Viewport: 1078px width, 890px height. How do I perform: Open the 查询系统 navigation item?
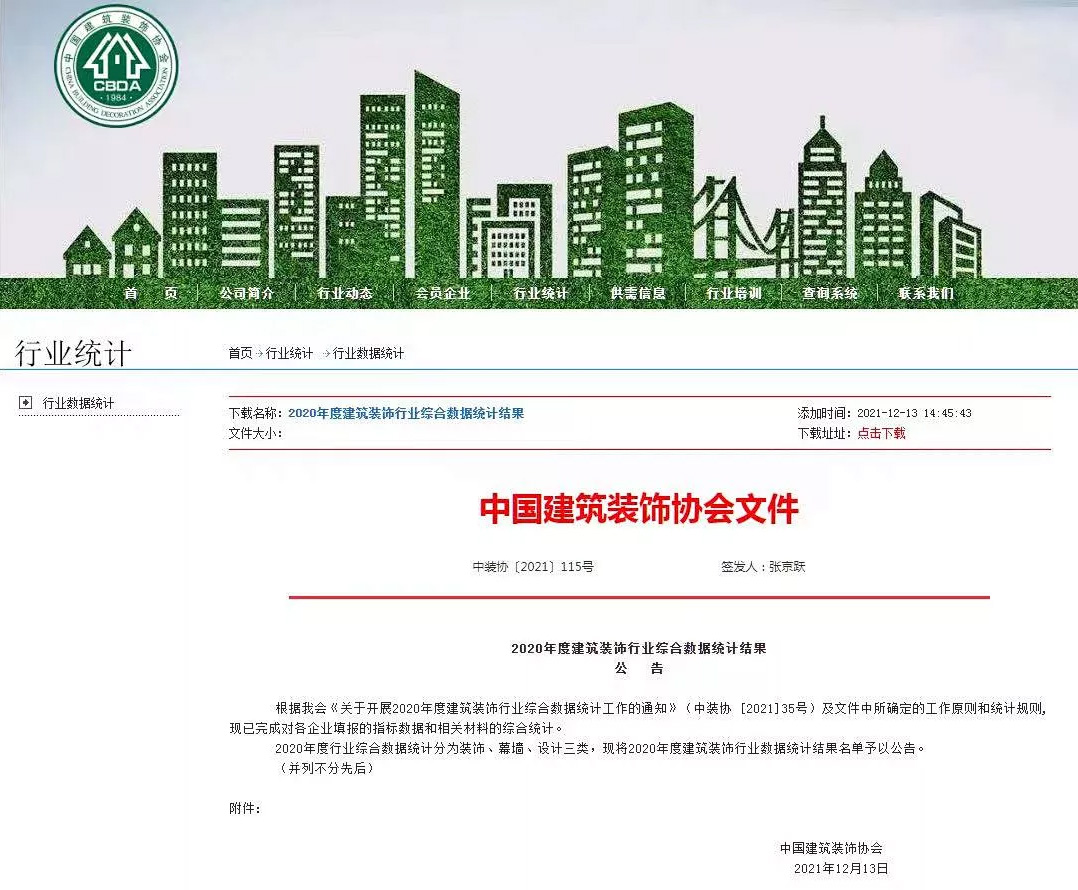pos(830,293)
